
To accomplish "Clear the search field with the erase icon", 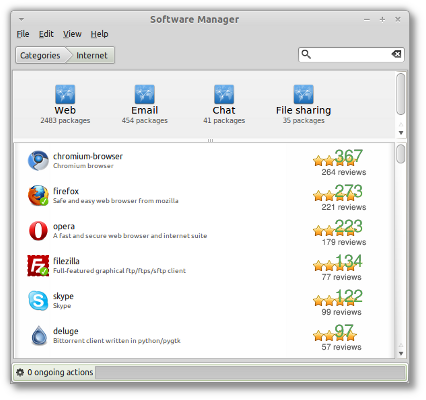I will tap(396, 54).
